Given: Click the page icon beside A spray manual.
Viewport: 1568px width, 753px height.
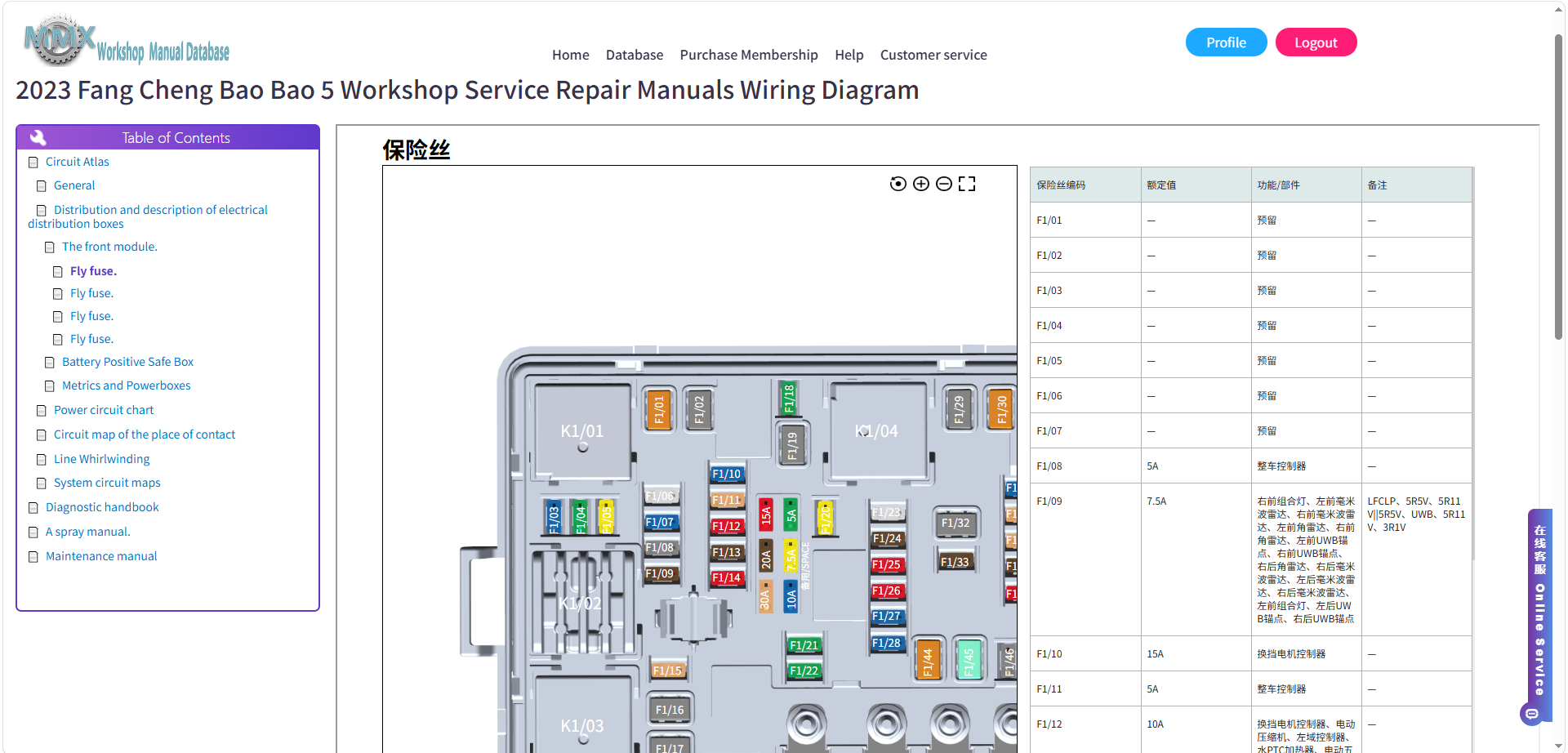Looking at the screenshot, I should [x=33, y=532].
